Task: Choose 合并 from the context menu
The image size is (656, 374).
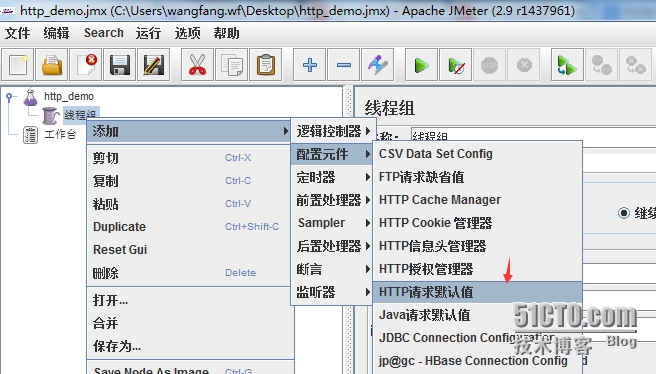Action: coord(189,323)
